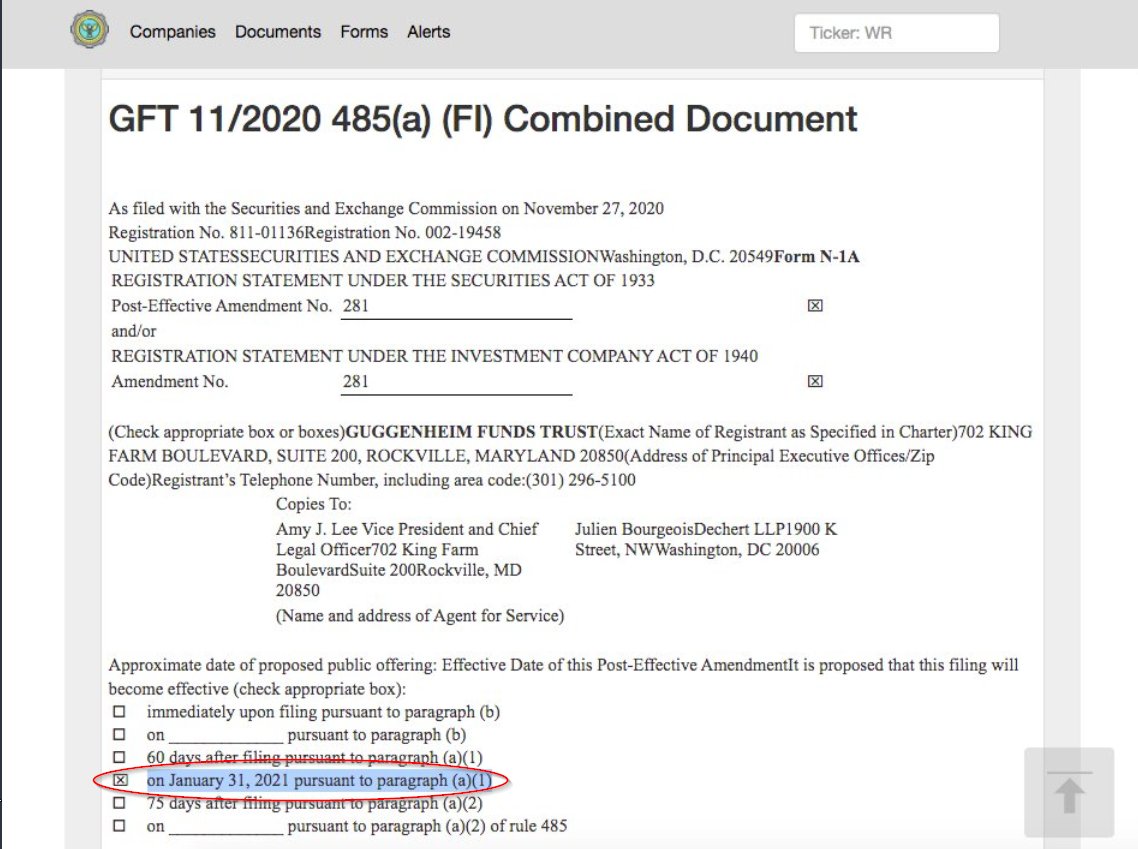Check '75 days after filing' (a)(2) box
The image size is (1138, 849).
119,803
